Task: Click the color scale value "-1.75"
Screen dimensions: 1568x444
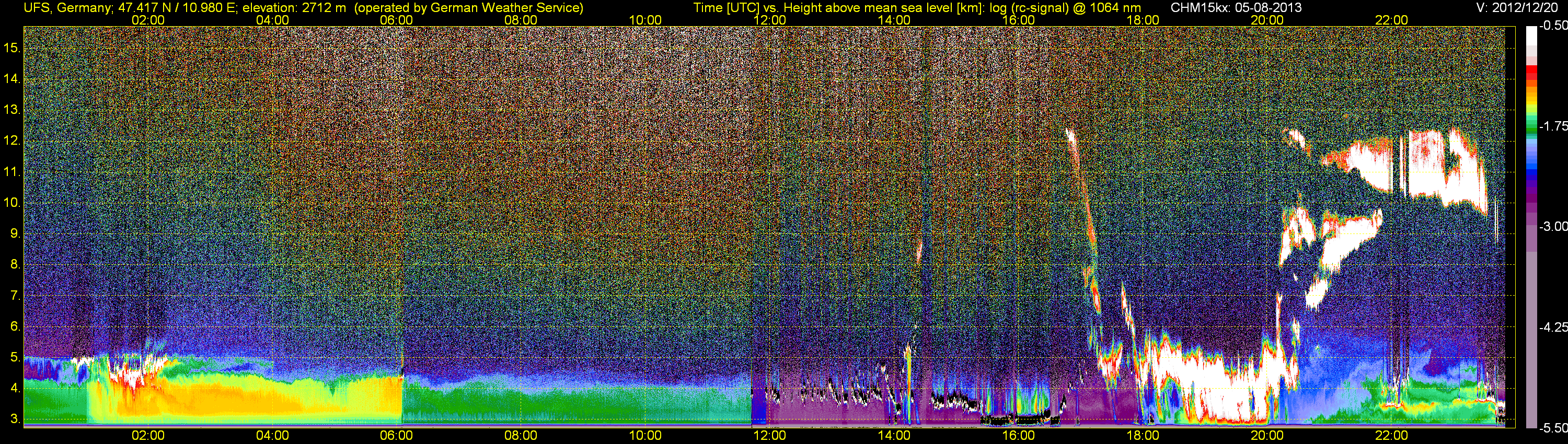Action: pos(1553,126)
